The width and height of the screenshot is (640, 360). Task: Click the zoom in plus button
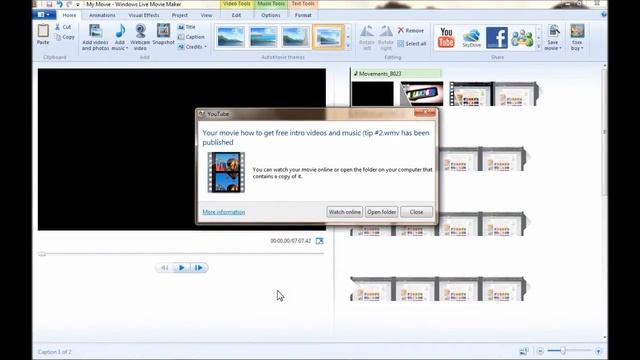tap(598, 351)
